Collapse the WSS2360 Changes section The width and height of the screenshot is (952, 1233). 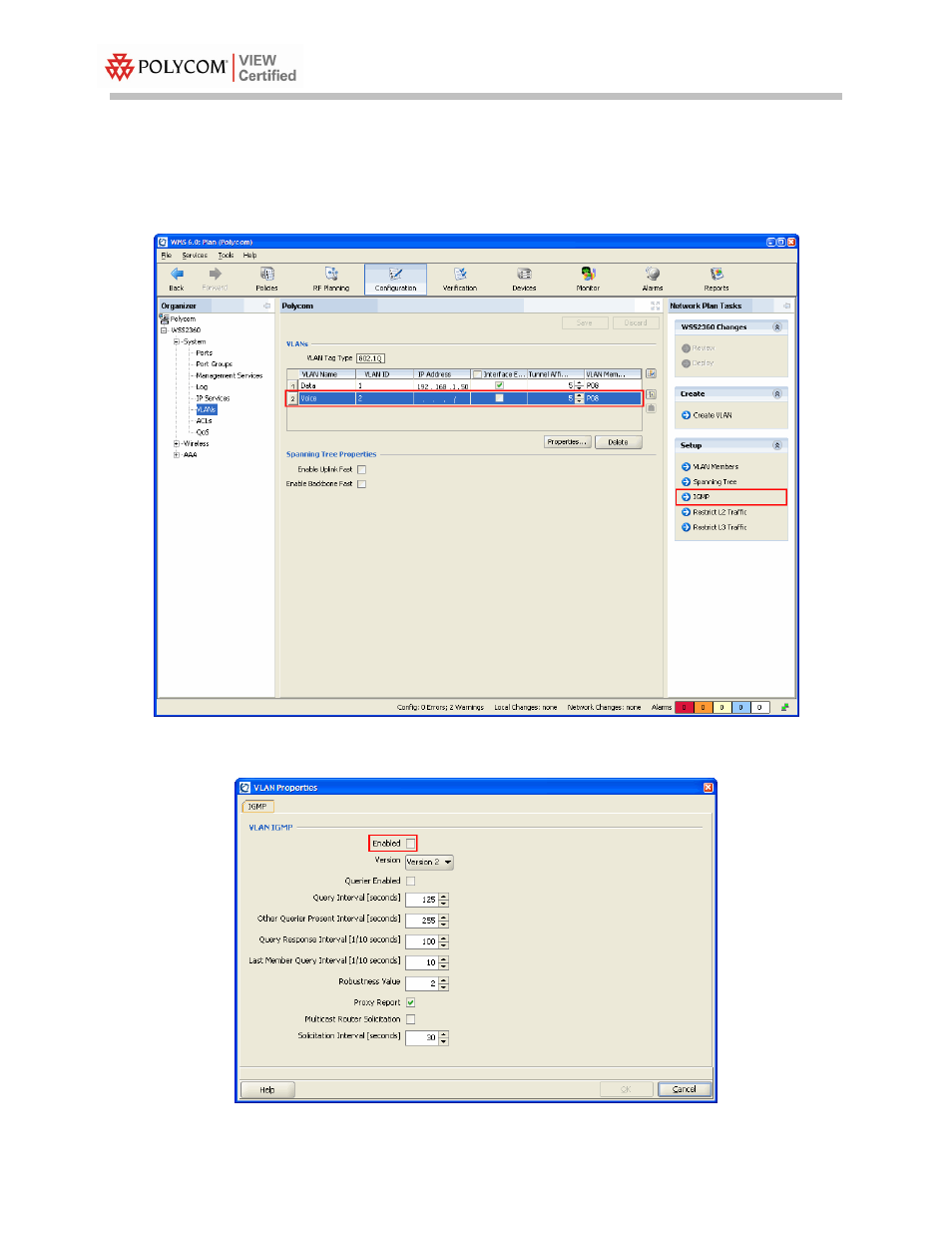click(777, 327)
